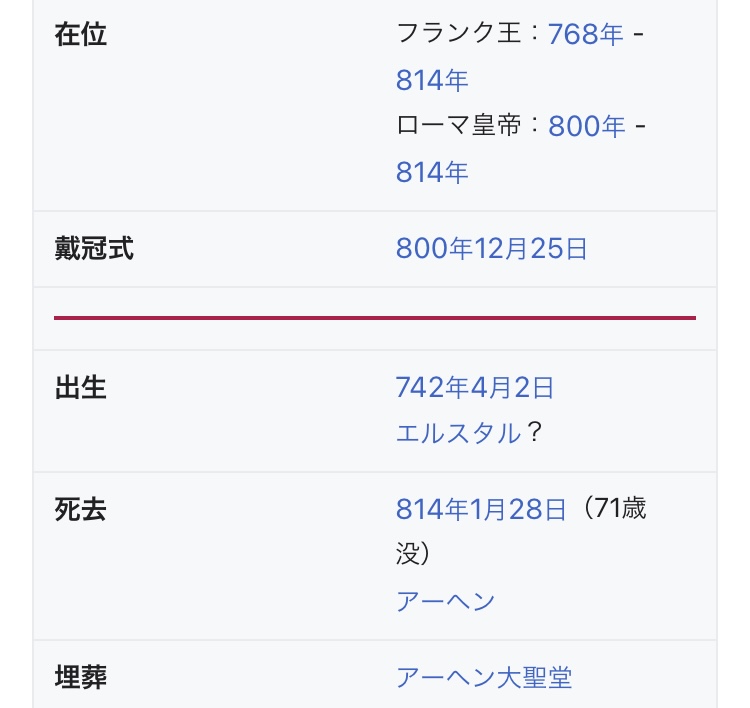The width and height of the screenshot is (750, 708).
Task: Open the 768年 year link
Action: tap(585, 34)
